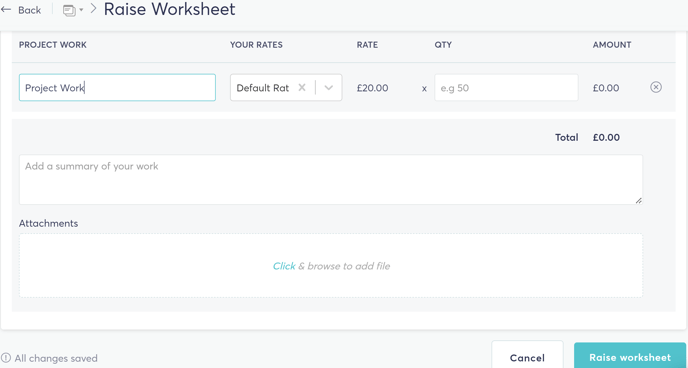Click the All changes saved status text
The height and width of the screenshot is (368, 688).
[x=56, y=358]
